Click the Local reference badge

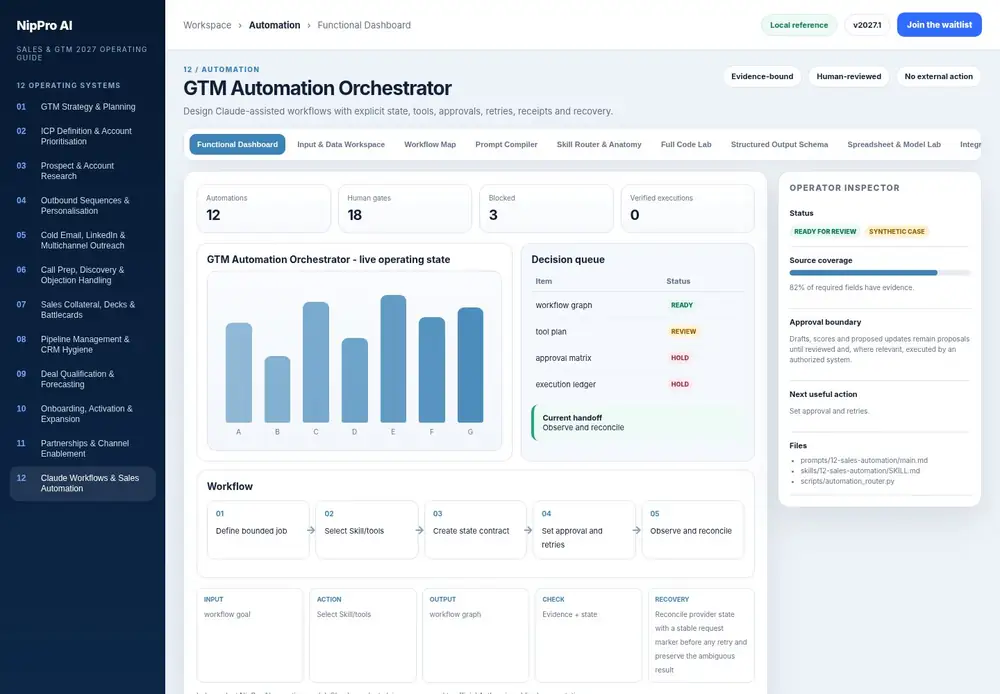798,25
